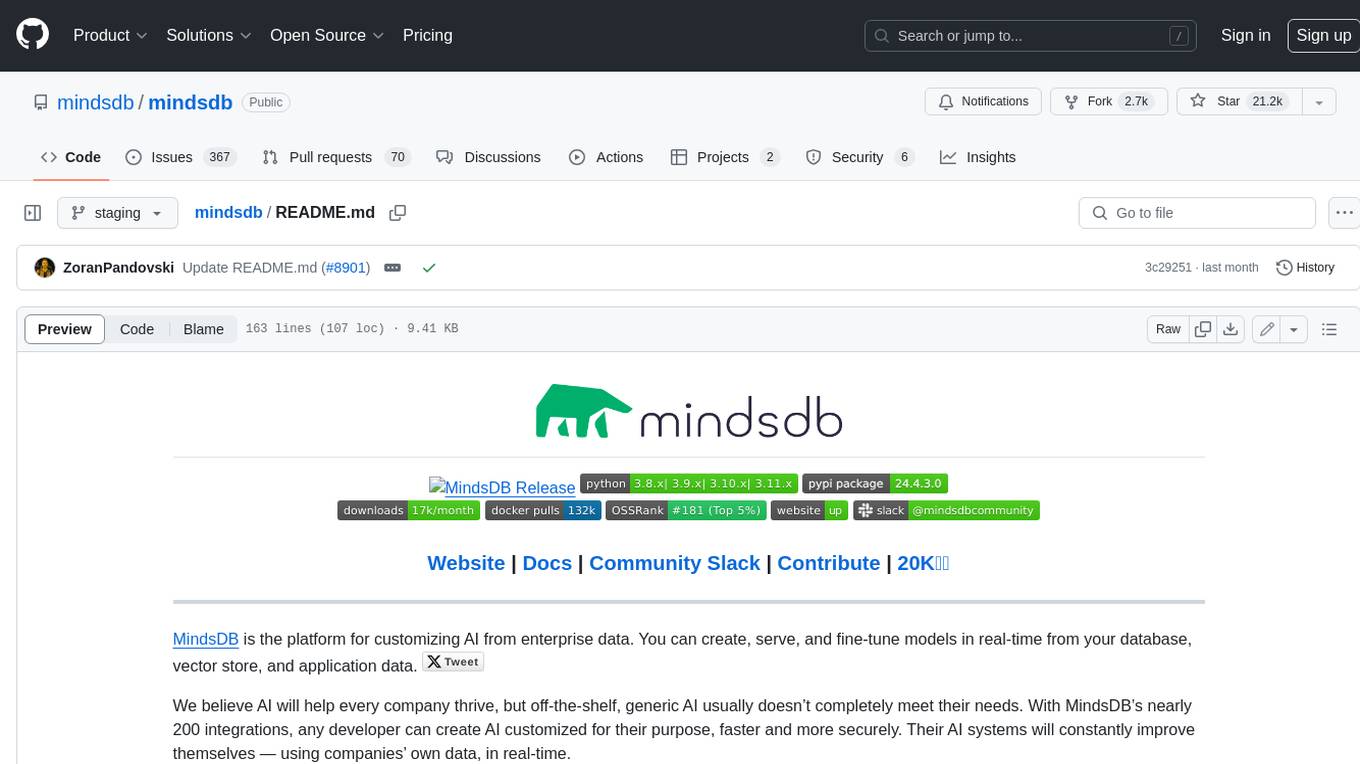The image size is (1360, 764).
Task: Click the docker pulls badge
Action: (x=543, y=510)
